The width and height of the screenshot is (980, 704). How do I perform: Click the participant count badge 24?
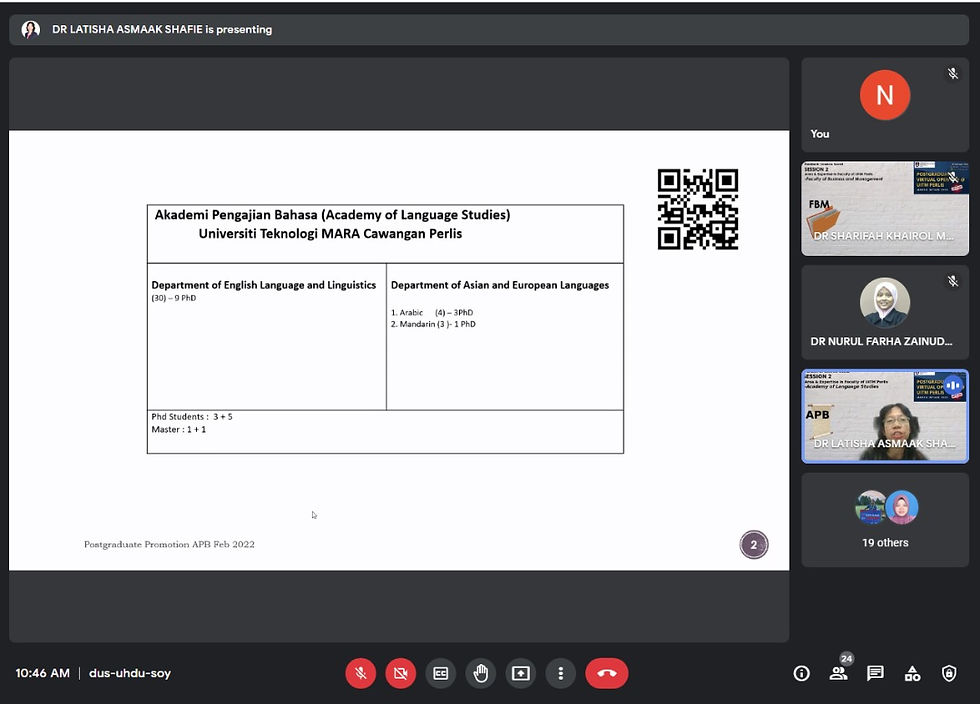click(846, 658)
